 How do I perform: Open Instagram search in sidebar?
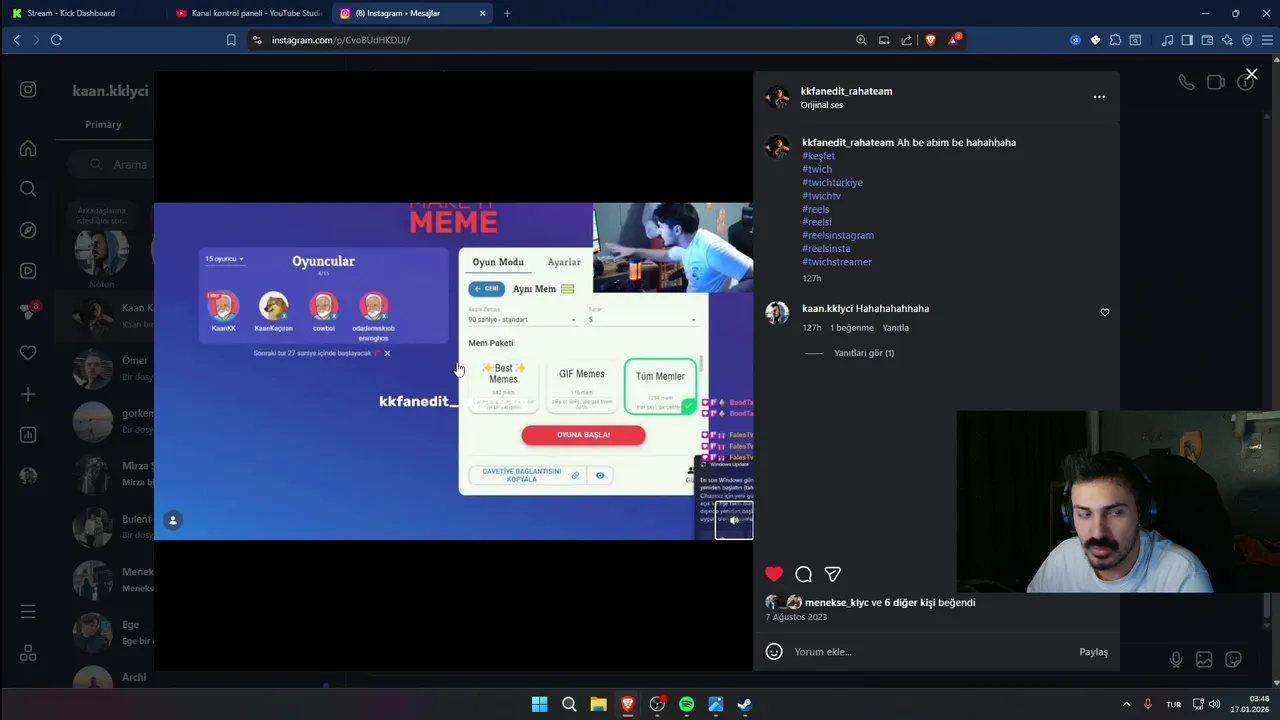pyautogui.click(x=28, y=189)
